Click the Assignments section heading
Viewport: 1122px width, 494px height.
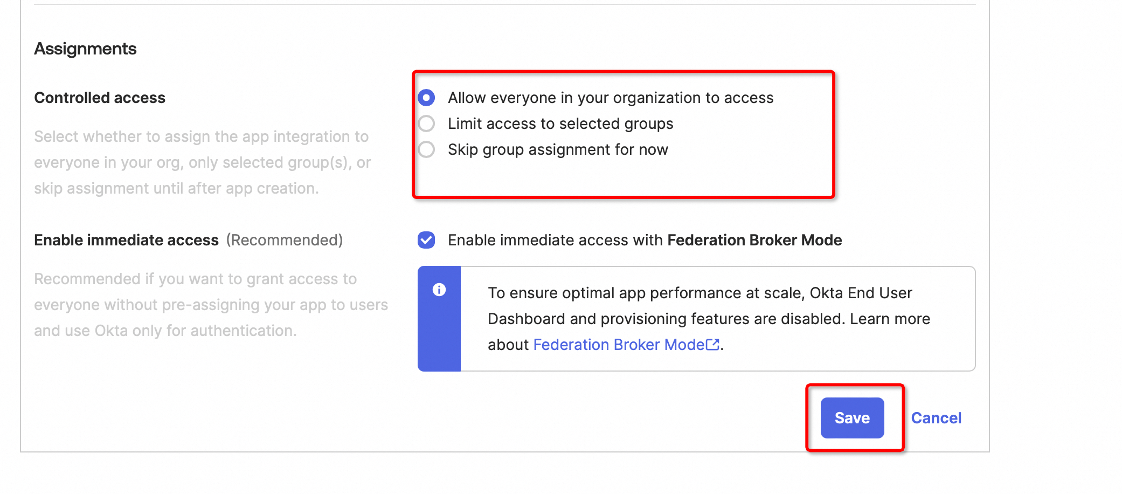pos(85,49)
